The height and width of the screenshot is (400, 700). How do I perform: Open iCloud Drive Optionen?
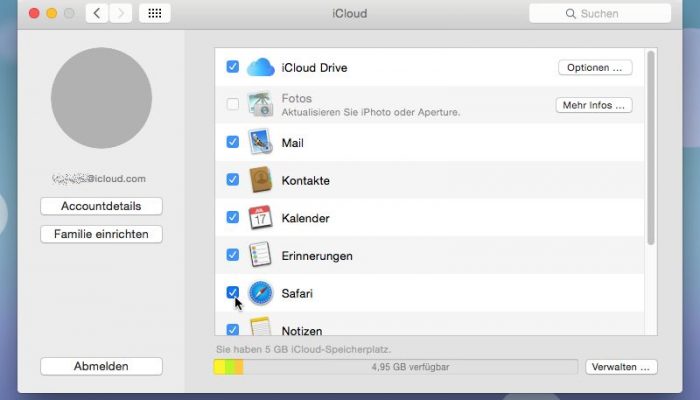595,67
